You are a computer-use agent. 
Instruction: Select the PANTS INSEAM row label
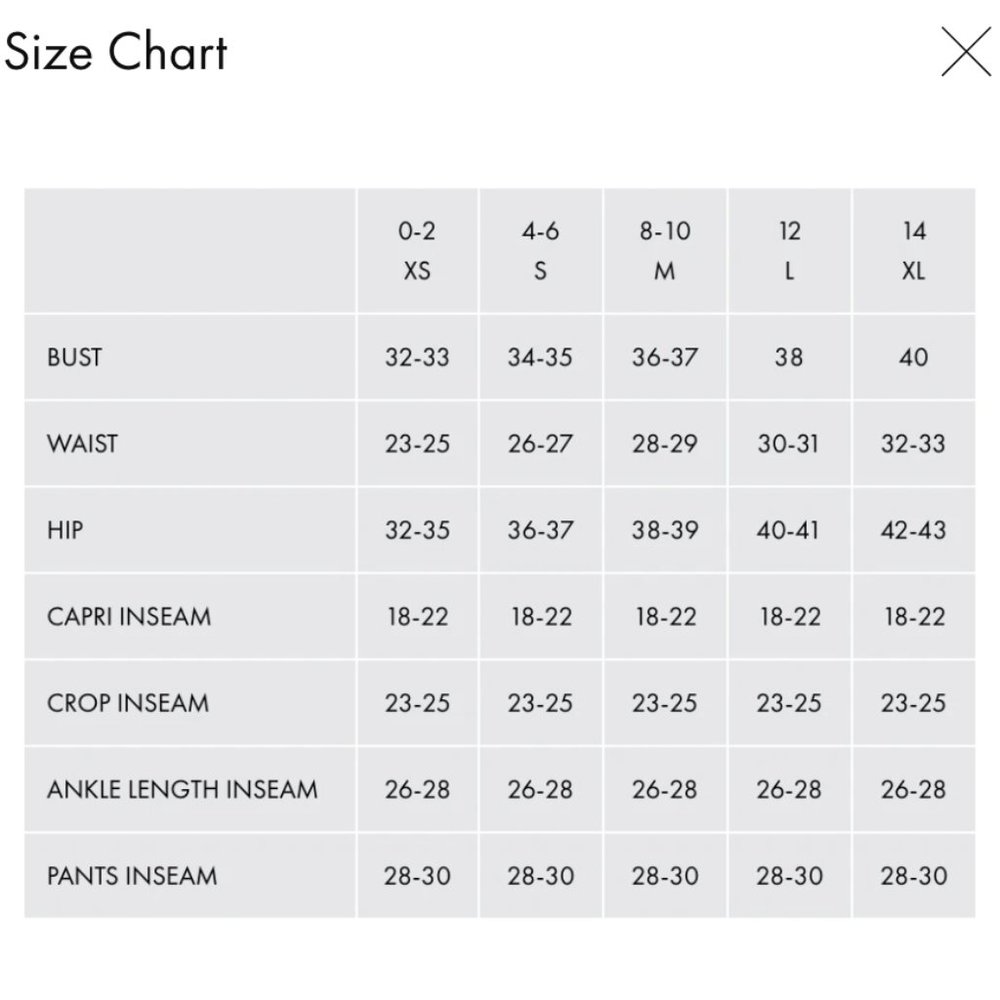[x=132, y=876]
